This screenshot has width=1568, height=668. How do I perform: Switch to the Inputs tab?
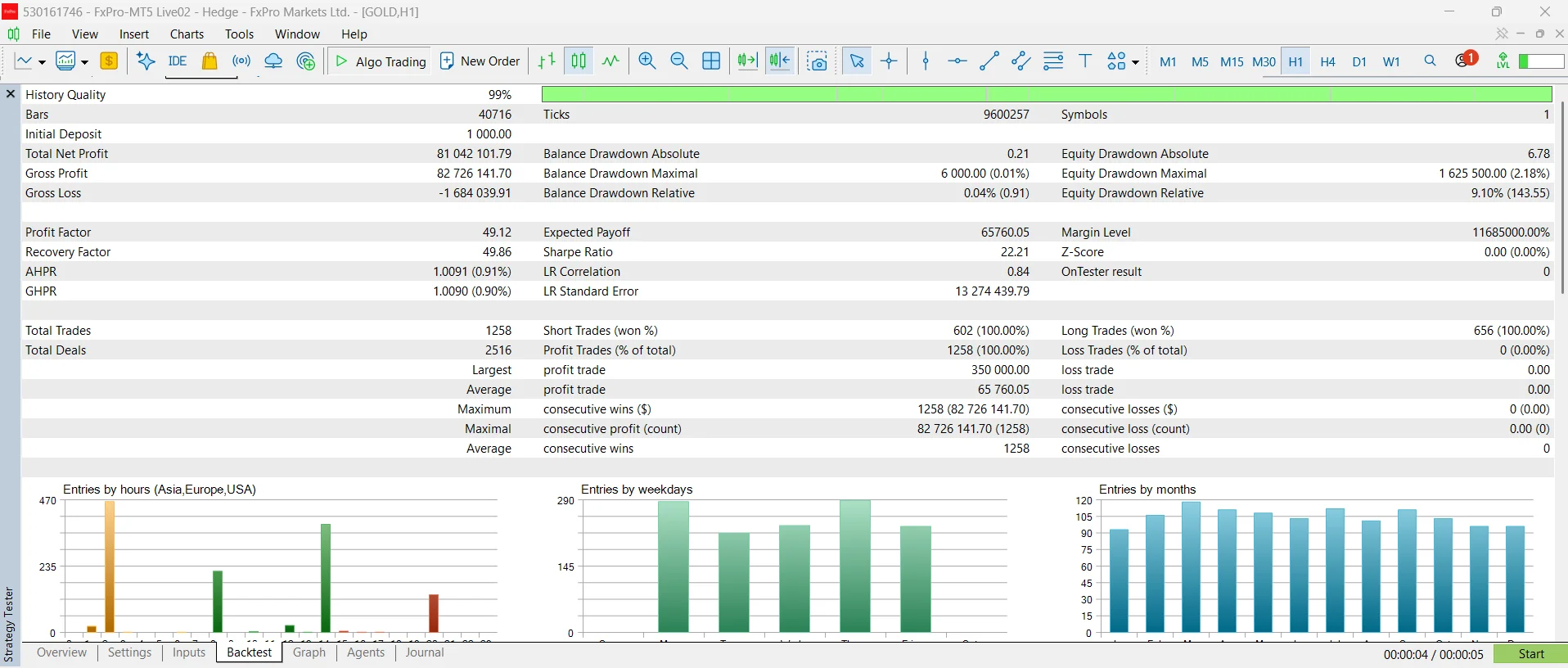point(189,652)
